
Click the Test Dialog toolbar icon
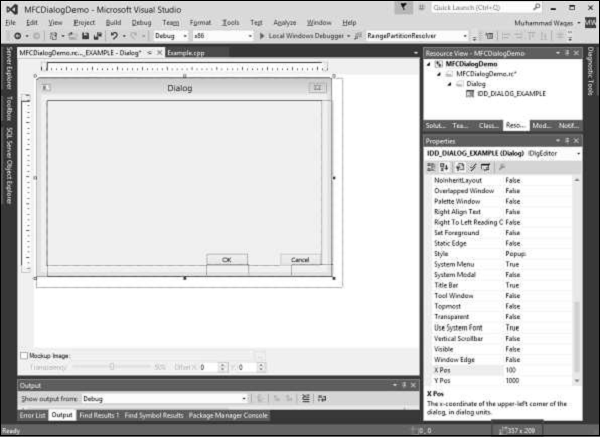pos(489,36)
